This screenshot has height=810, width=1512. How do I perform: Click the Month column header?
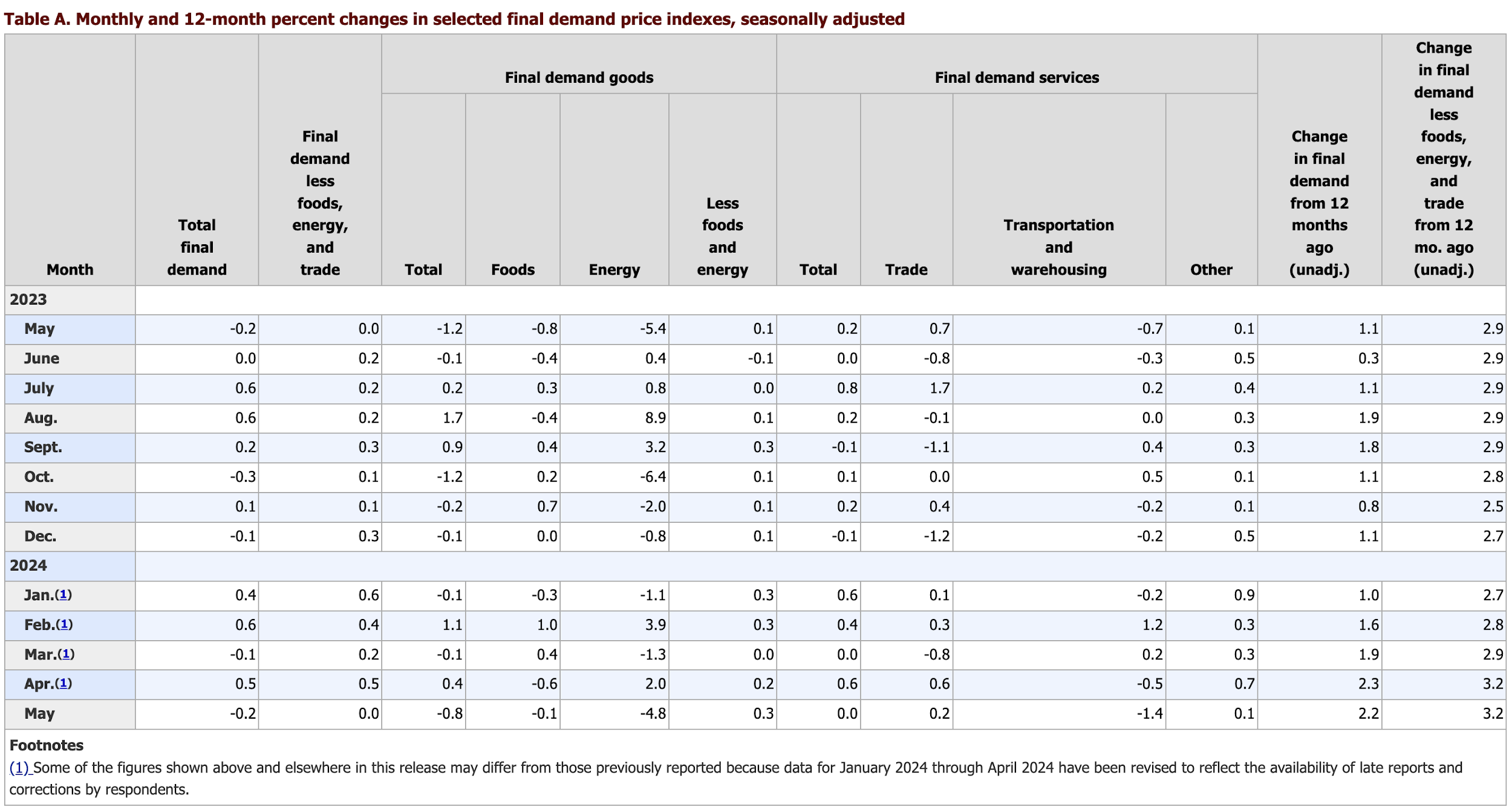click(x=70, y=270)
